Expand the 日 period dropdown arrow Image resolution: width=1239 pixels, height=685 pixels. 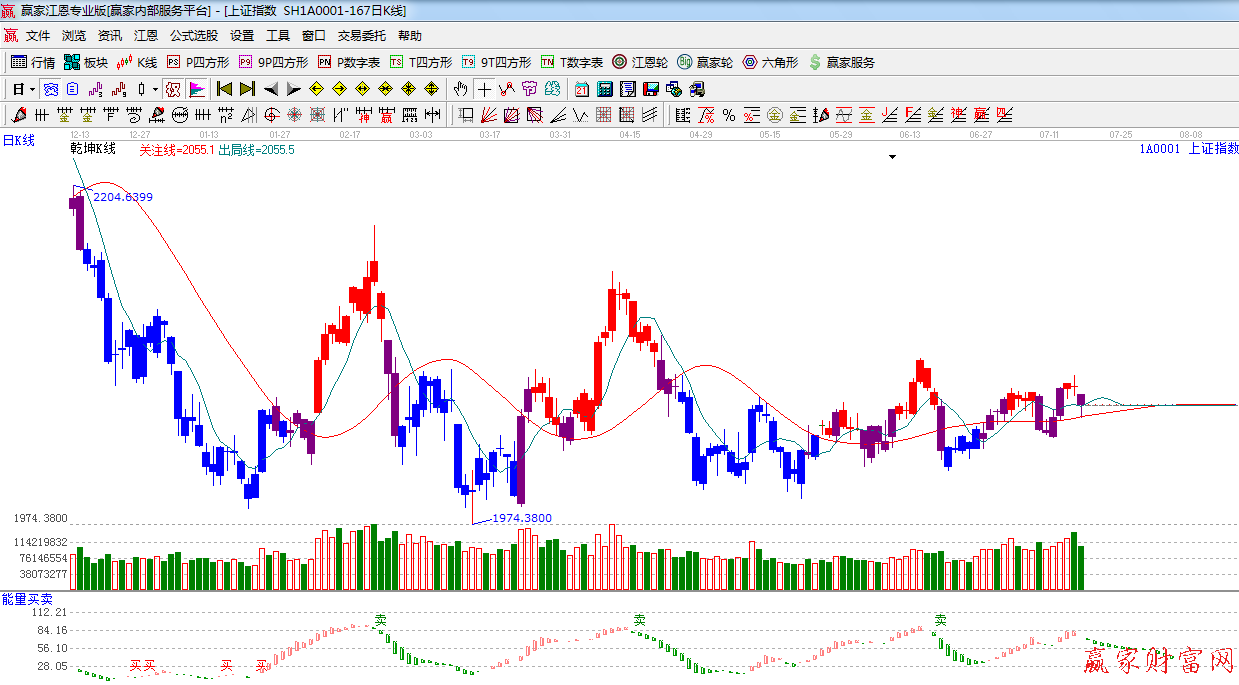(x=32, y=89)
